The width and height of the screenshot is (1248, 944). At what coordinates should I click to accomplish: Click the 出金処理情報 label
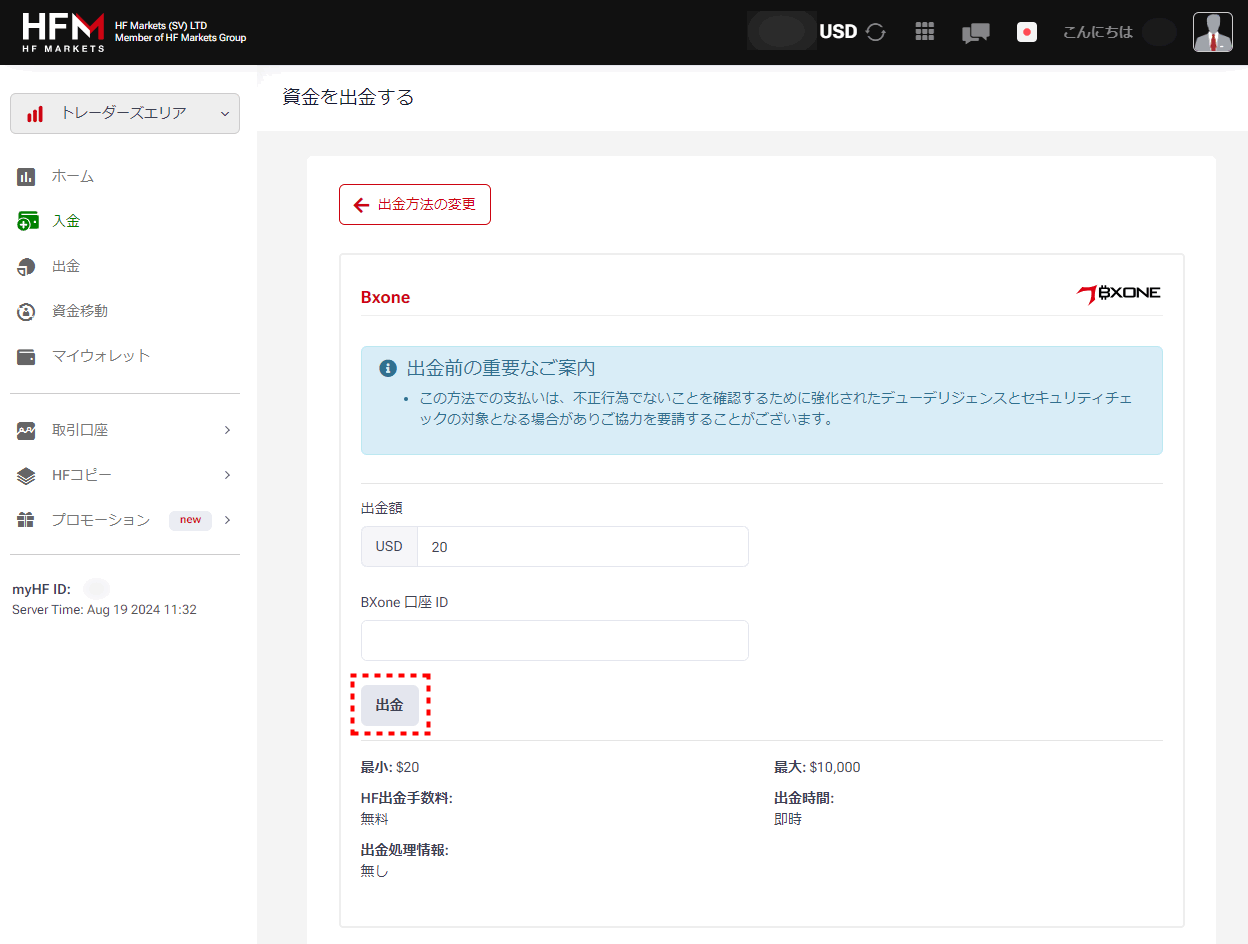click(405, 850)
